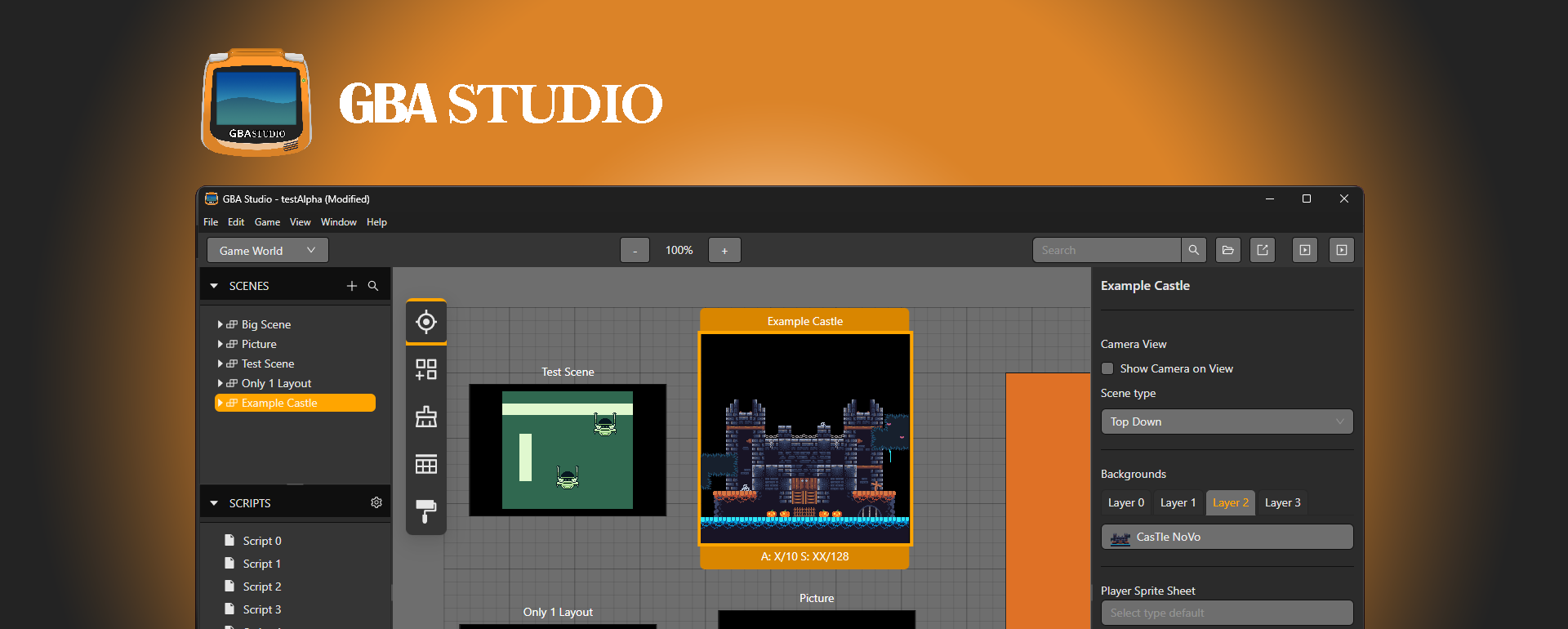Collapse the SCENES panel section
Viewport: 1568px width, 629px height.
tap(214, 286)
